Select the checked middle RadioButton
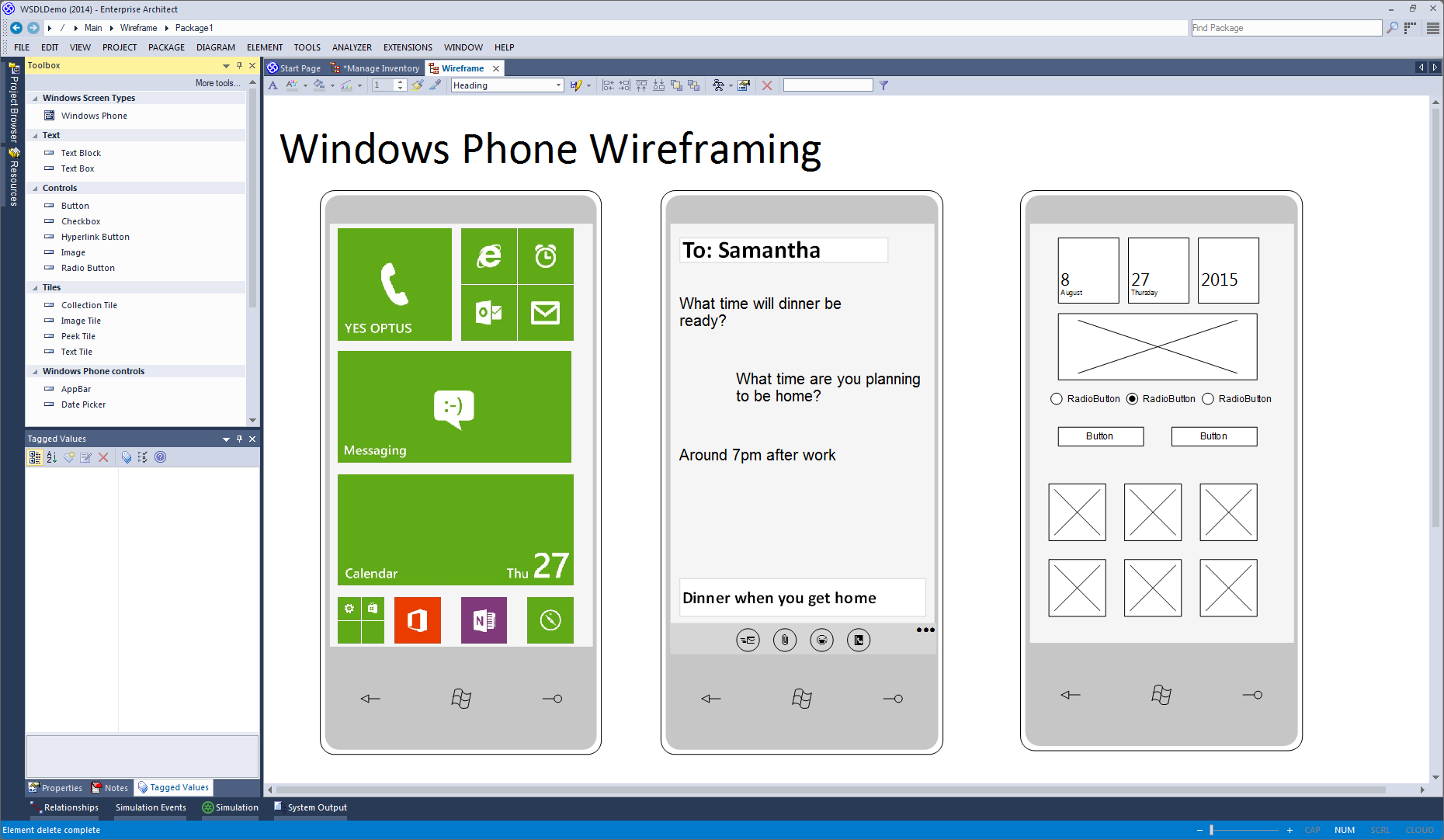1444x840 pixels. (x=1133, y=399)
